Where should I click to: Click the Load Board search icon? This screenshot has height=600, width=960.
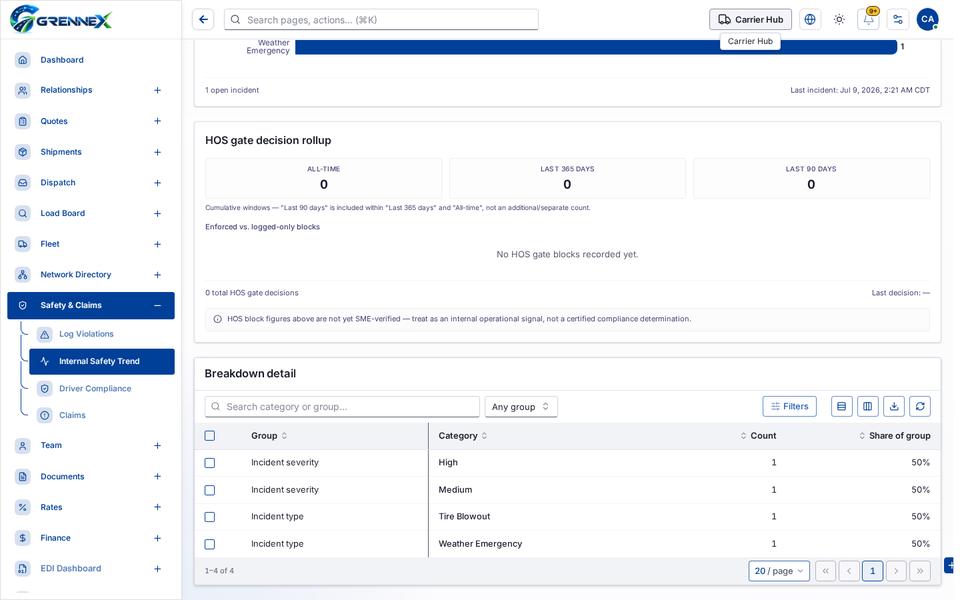[x=23, y=214]
